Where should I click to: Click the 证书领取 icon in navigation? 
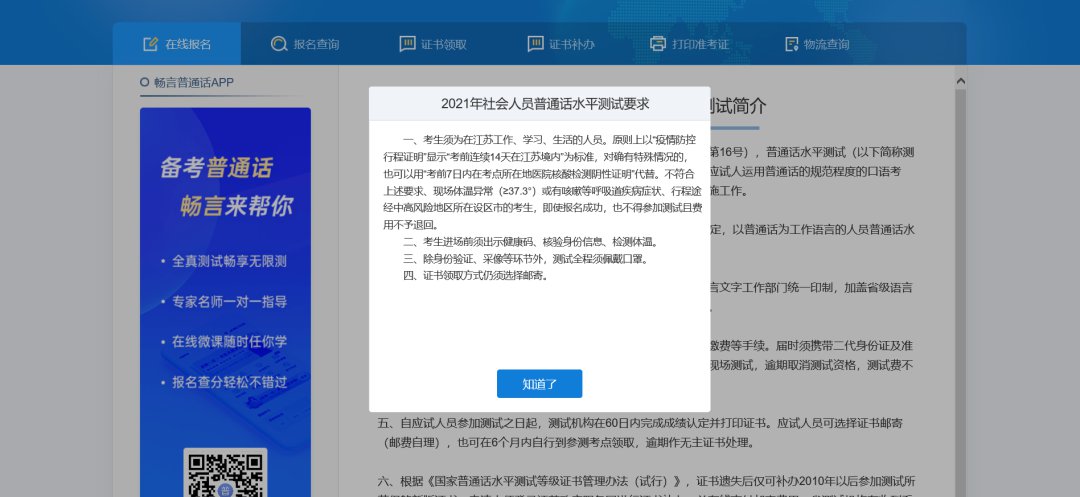[407, 44]
